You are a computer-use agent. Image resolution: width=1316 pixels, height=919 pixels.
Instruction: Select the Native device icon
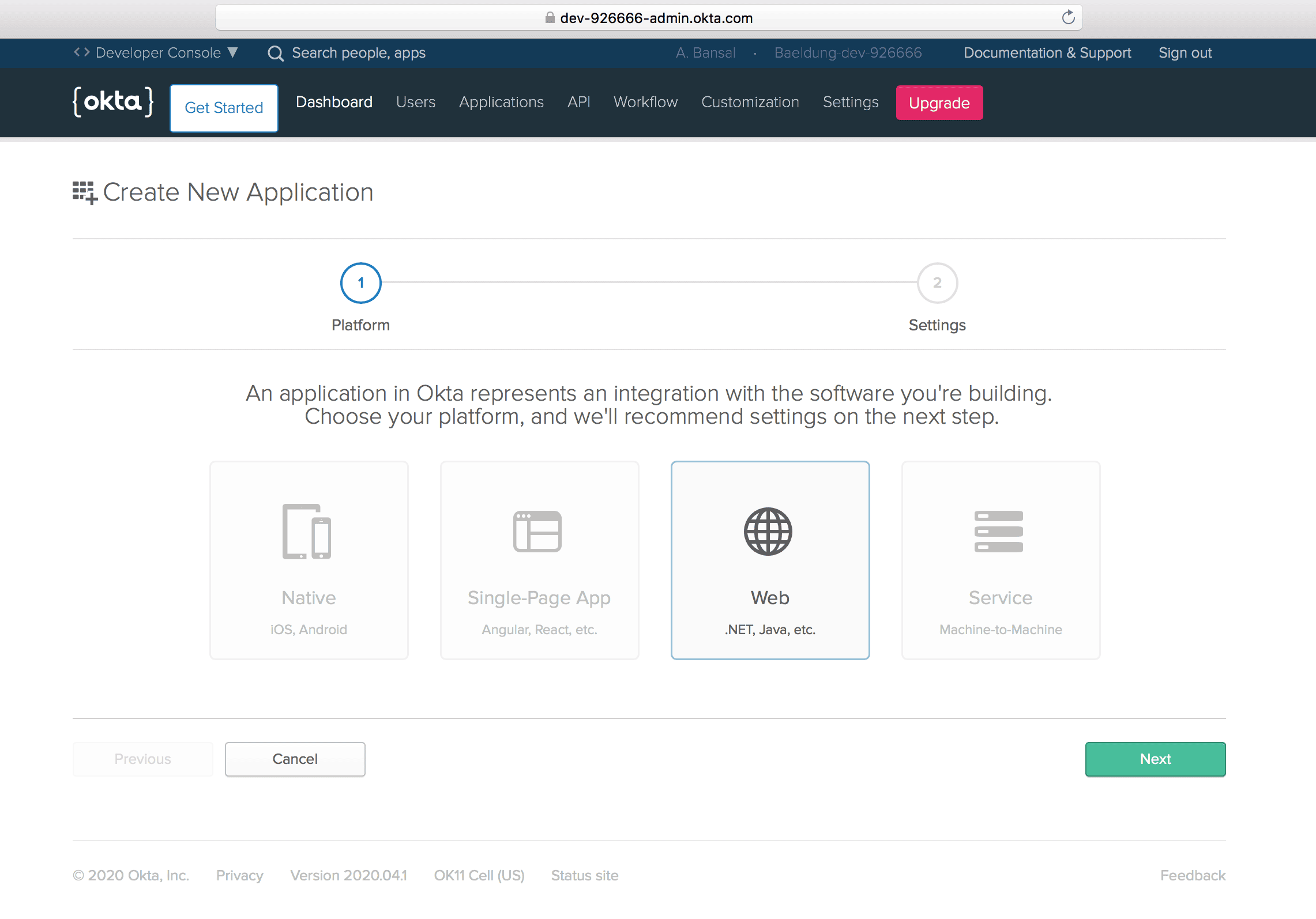tap(307, 531)
